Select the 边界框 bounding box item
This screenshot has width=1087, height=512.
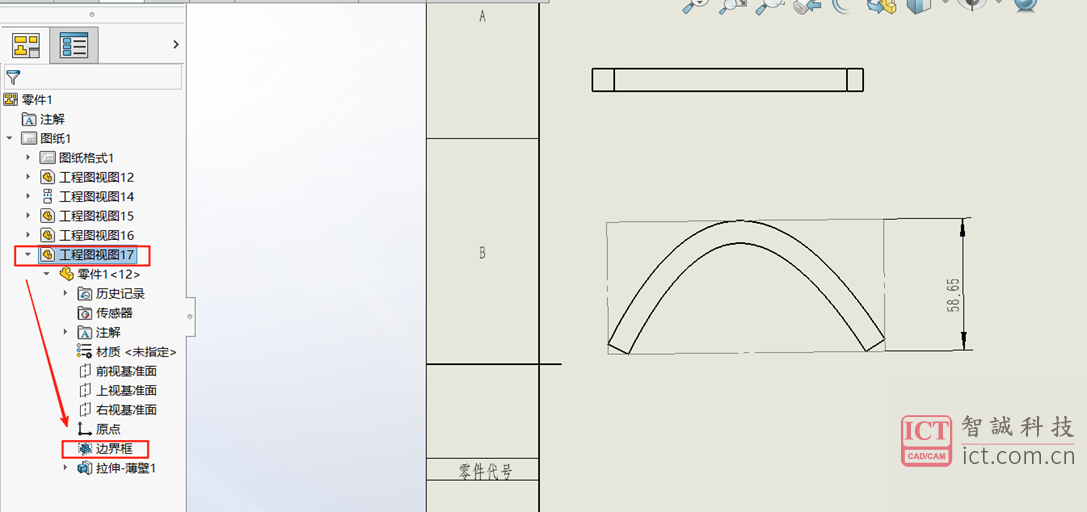(113, 448)
